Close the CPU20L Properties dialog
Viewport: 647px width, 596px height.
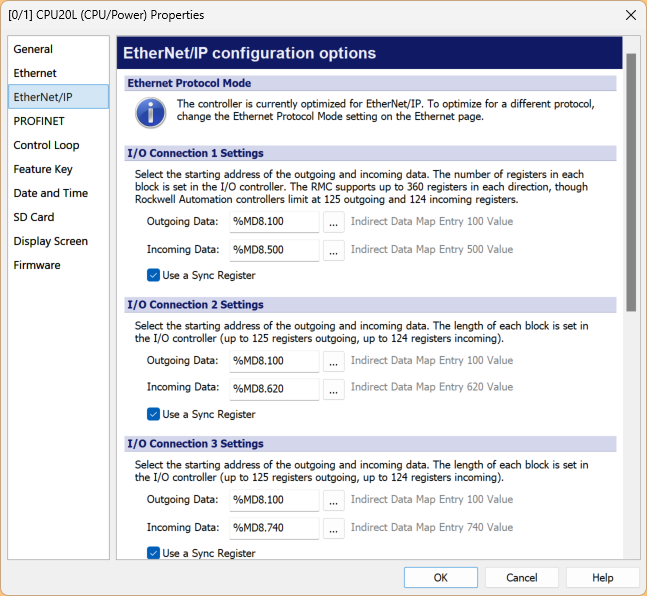629,15
